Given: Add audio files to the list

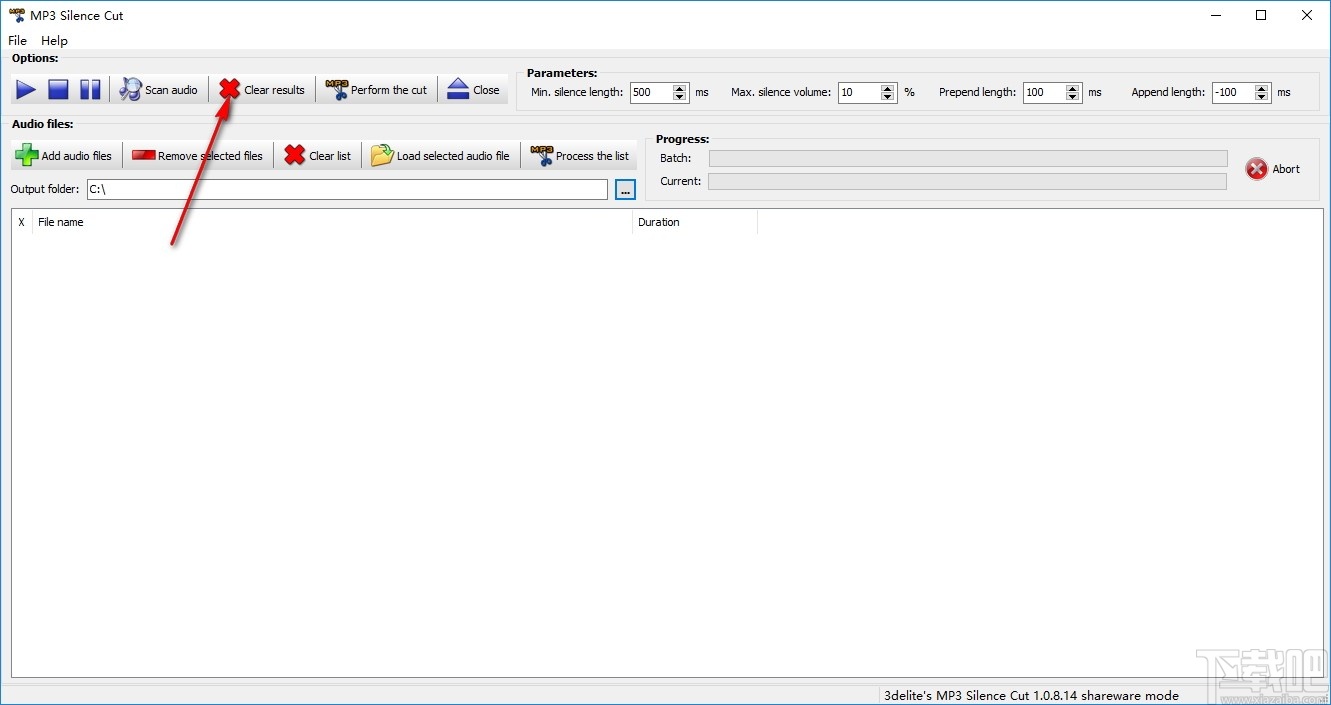Looking at the screenshot, I should (x=65, y=156).
